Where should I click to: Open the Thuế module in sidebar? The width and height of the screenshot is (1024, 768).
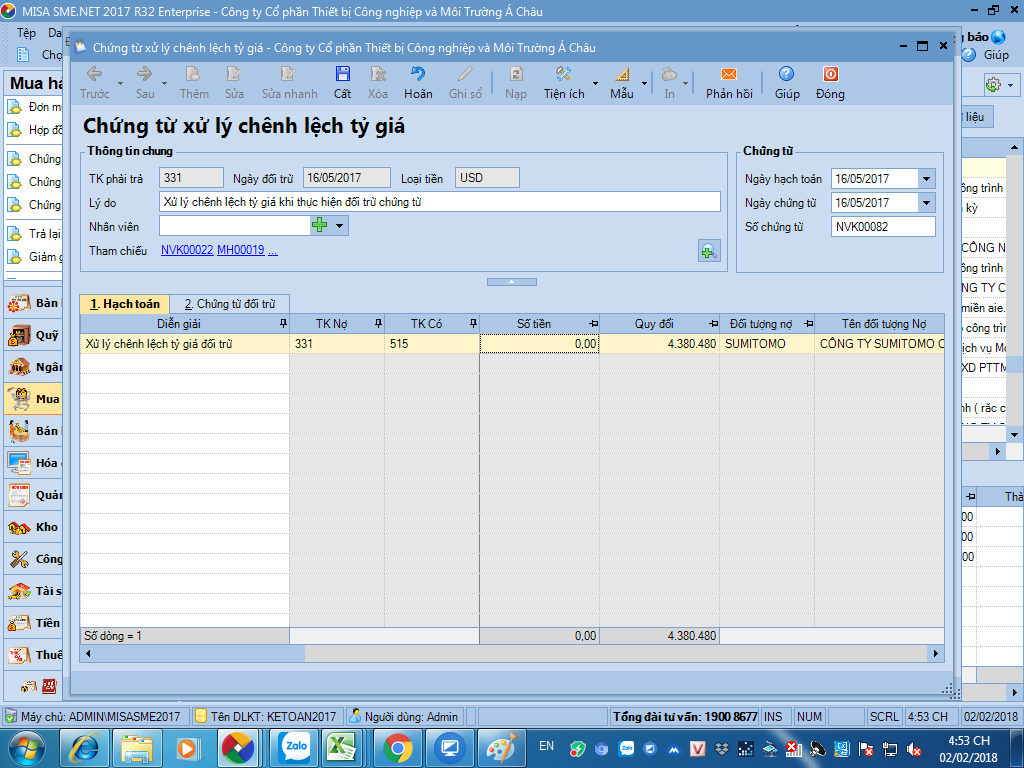pos(34,655)
